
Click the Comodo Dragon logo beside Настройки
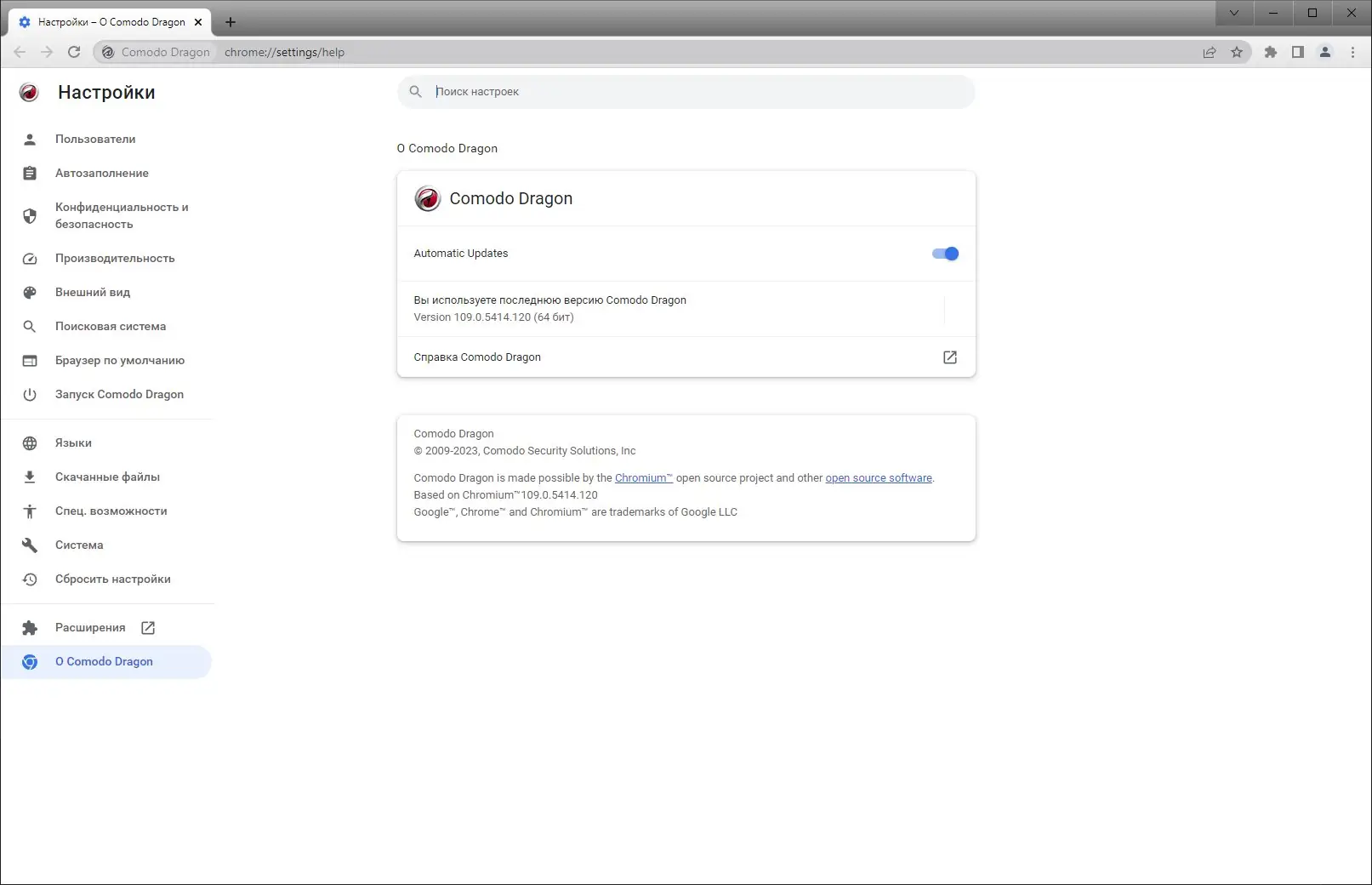(x=29, y=92)
